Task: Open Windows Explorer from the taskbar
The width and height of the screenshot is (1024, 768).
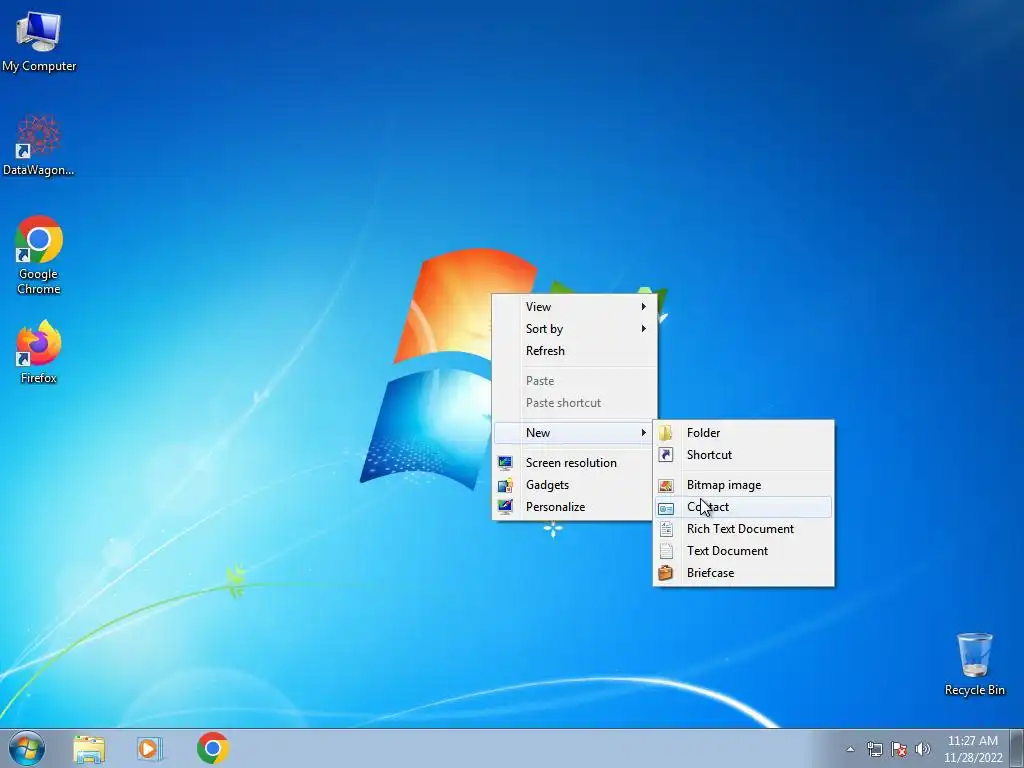Action: (89, 748)
